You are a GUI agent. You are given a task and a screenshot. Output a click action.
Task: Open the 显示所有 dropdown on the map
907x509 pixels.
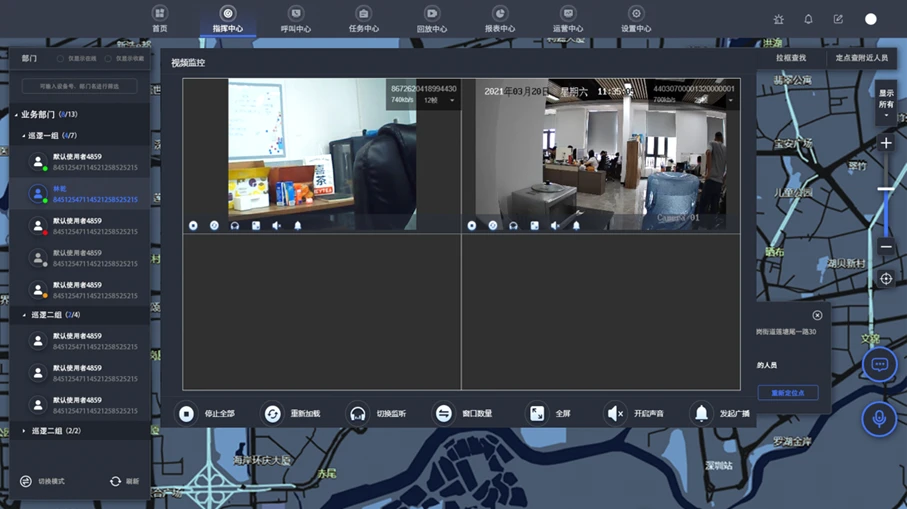click(886, 104)
